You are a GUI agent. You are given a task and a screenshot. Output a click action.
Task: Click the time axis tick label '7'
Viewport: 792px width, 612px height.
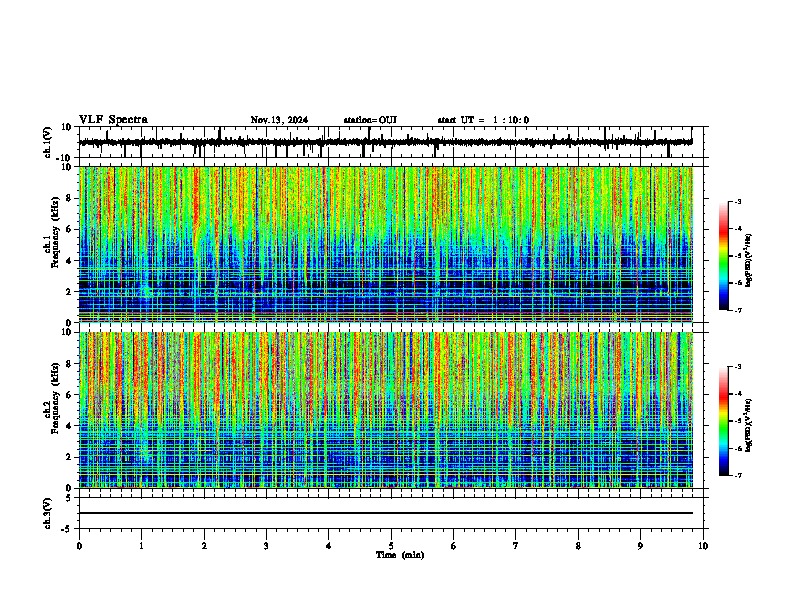(516, 546)
